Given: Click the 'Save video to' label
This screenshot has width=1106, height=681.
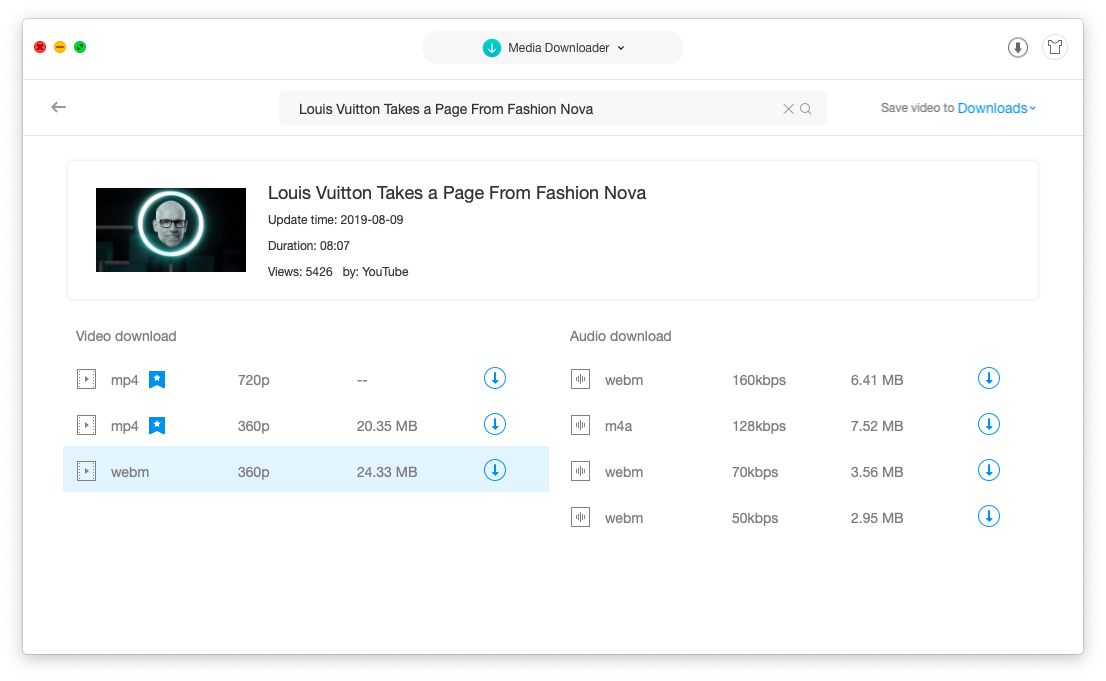Looking at the screenshot, I should 917,108.
